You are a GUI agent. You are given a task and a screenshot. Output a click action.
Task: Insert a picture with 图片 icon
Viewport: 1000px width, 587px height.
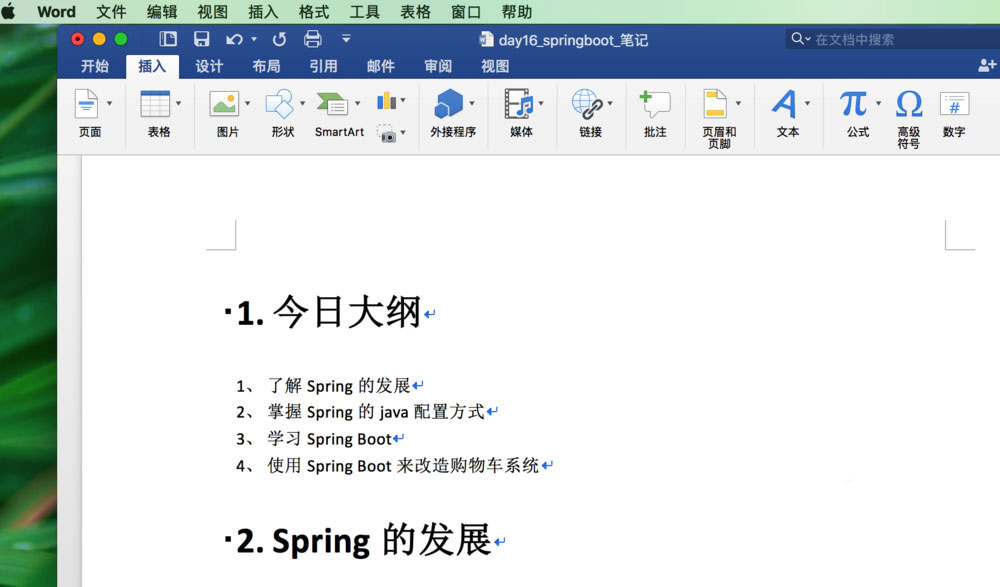pos(224,104)
